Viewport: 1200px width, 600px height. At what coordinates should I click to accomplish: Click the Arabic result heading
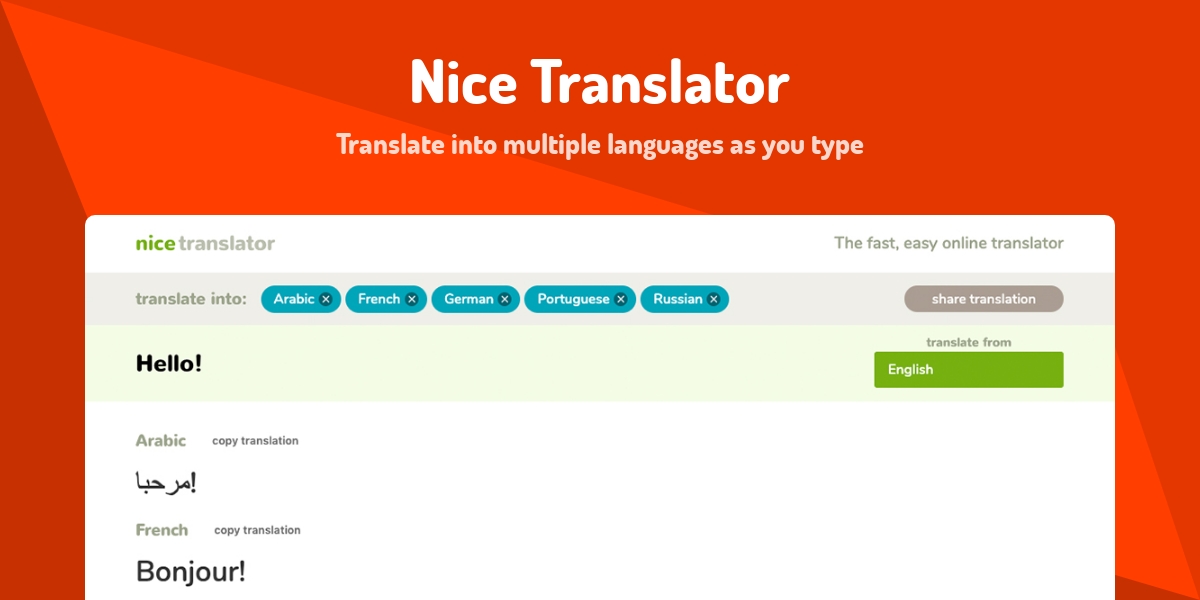[x=161, y=441]
